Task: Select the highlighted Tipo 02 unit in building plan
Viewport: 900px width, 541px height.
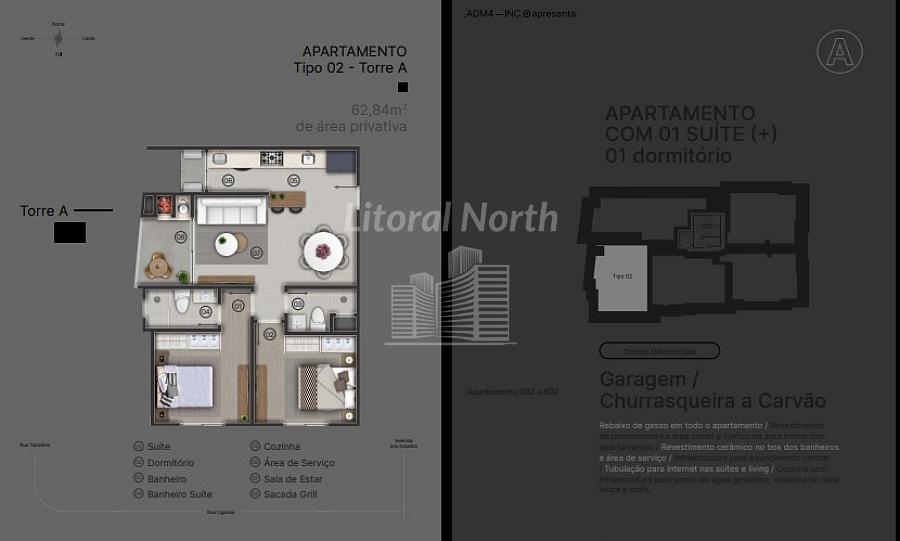Action: pyautogui.click(x=622, y=277)
